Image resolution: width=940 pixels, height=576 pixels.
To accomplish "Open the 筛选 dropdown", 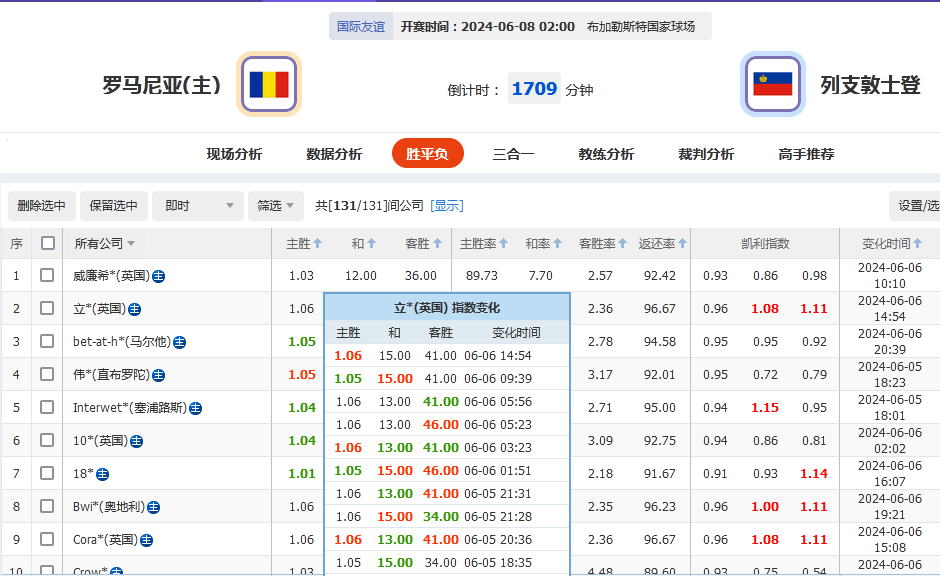I will coord(275,206).
